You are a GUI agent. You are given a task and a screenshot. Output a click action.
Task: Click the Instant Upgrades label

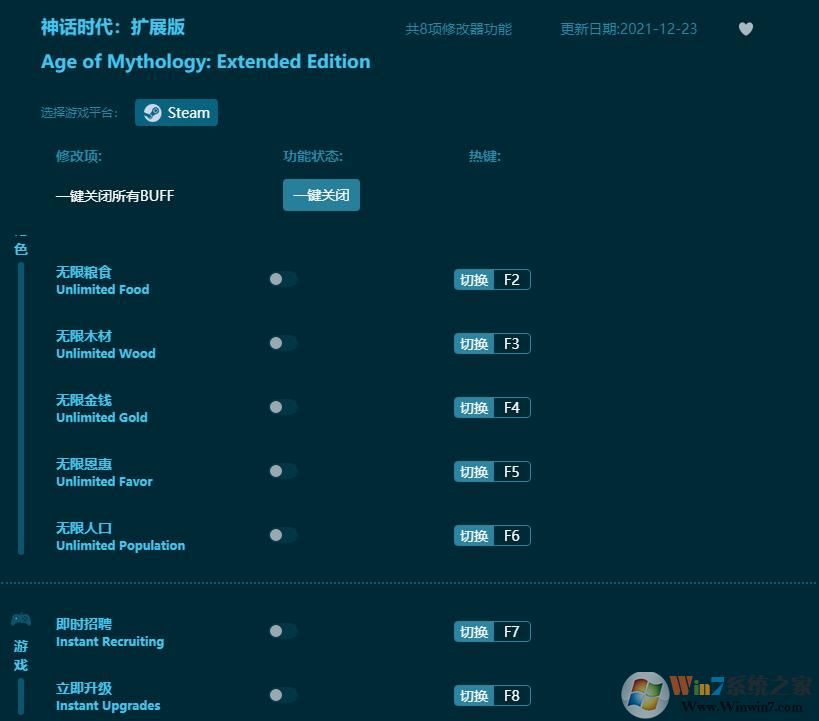(108, 706)
